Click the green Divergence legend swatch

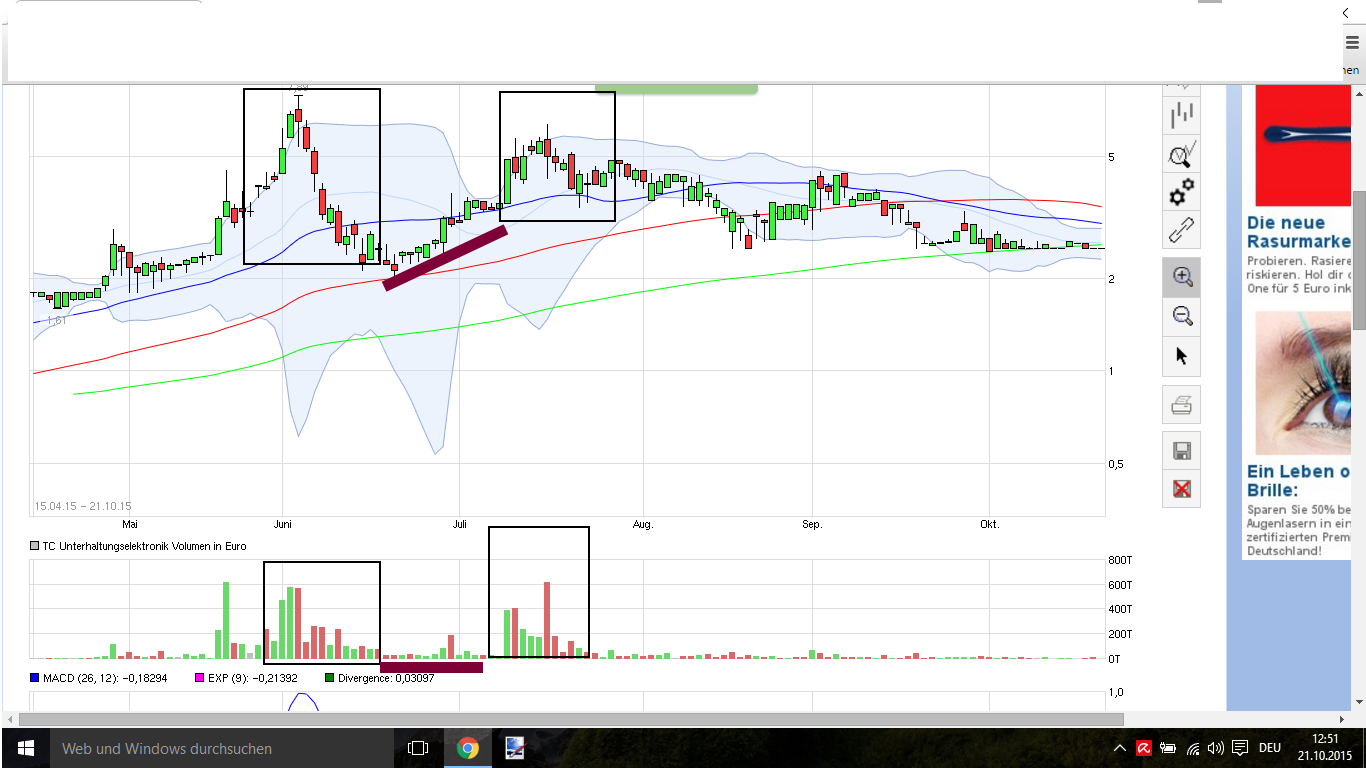pyautogui.click(x=329, y=678)
